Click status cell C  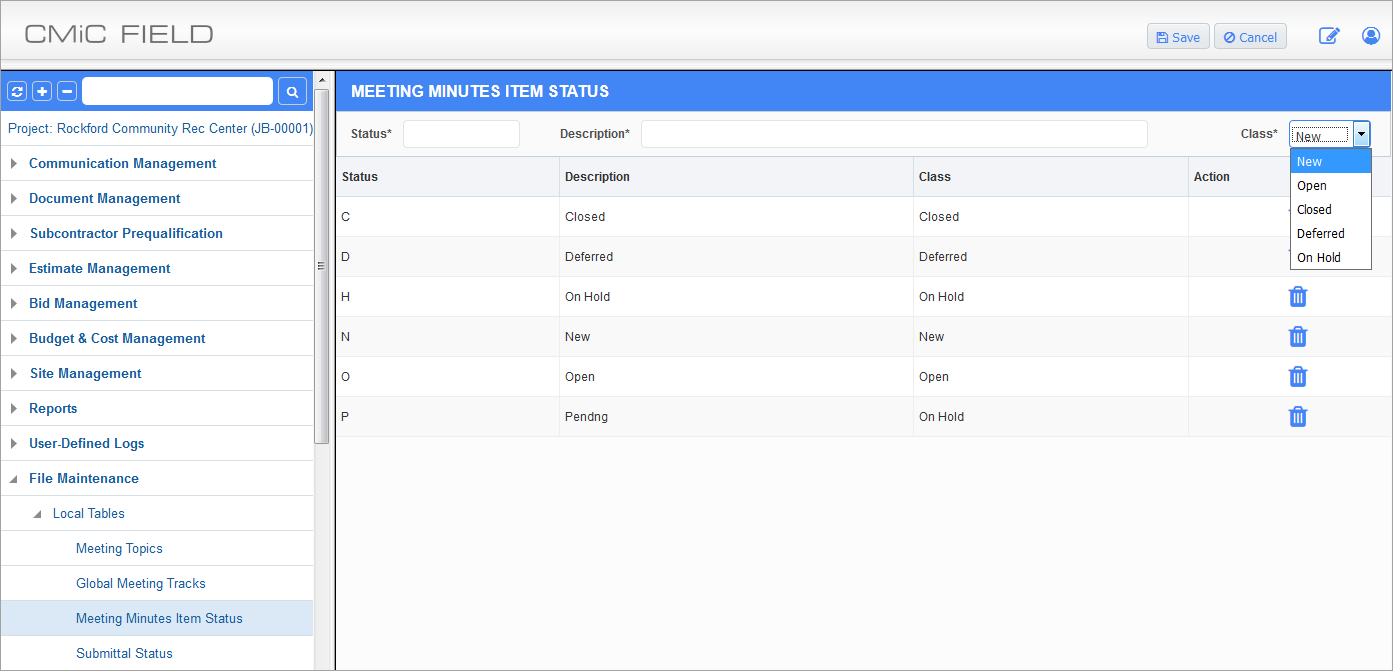(447, 216)
